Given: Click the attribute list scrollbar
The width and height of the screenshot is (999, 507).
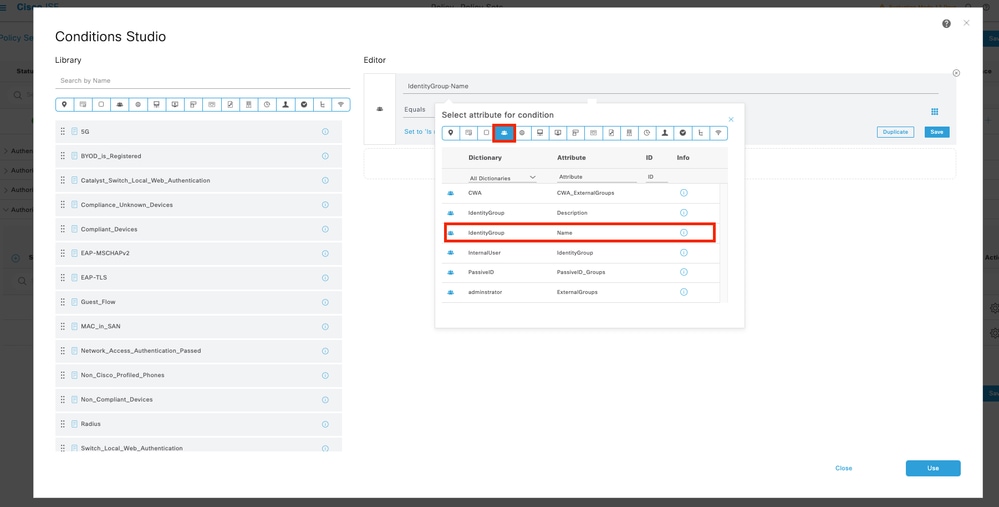Looking at the screenshot, I should point(723,242).
